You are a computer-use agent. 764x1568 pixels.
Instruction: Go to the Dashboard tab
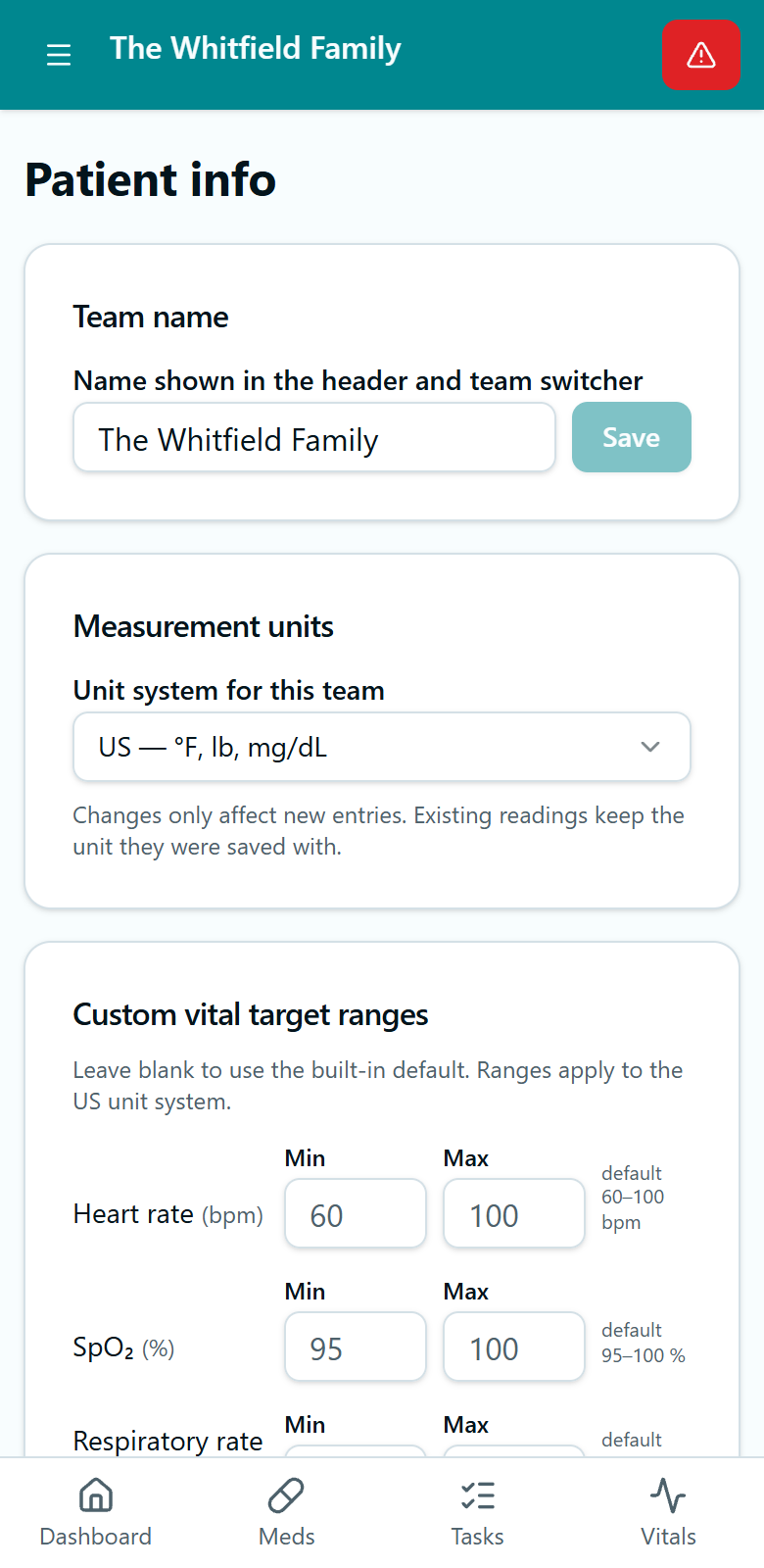pos(96,1512)
